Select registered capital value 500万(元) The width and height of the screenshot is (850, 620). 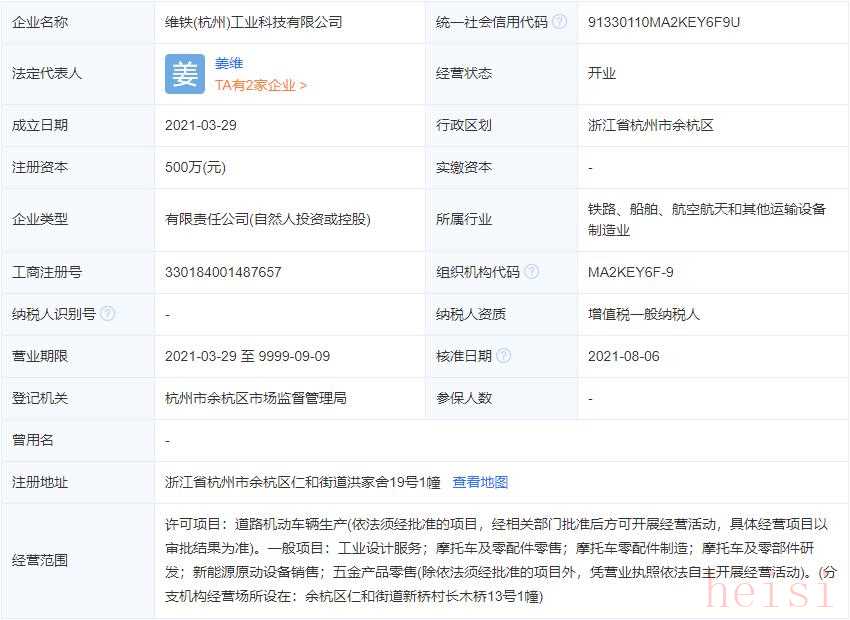coord(196,168)
